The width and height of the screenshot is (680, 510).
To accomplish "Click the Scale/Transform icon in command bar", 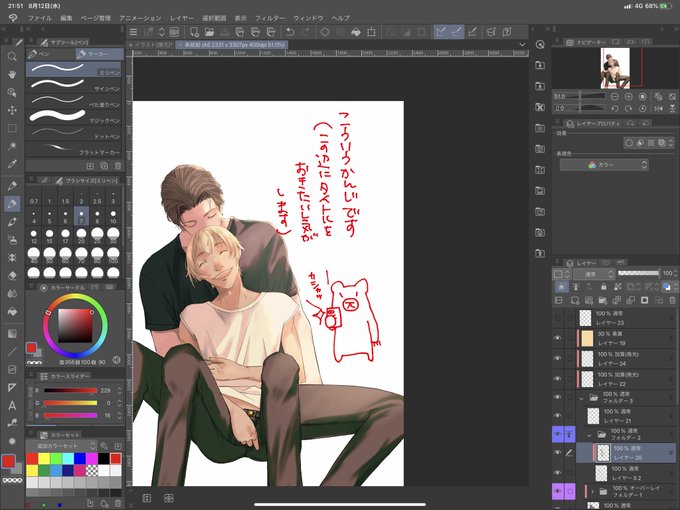I will pyautogui.click(x=371, y=32).
